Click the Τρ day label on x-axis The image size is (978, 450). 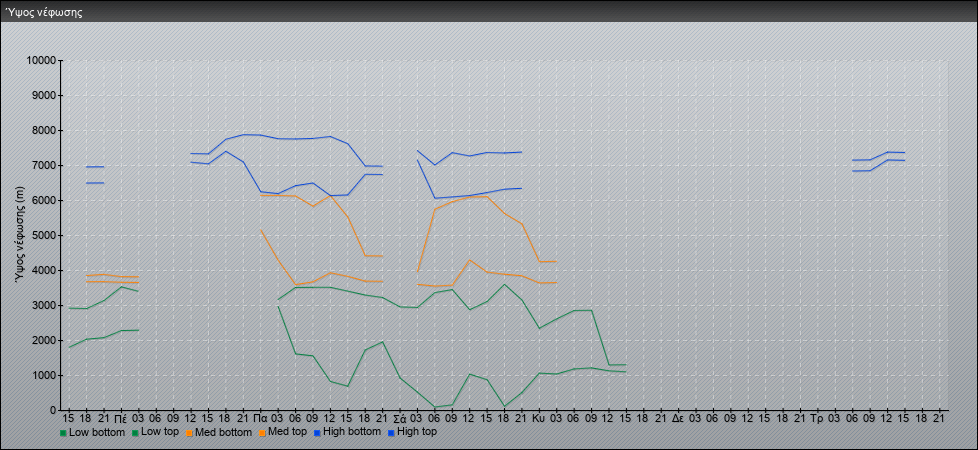click(x=817, y=418)
